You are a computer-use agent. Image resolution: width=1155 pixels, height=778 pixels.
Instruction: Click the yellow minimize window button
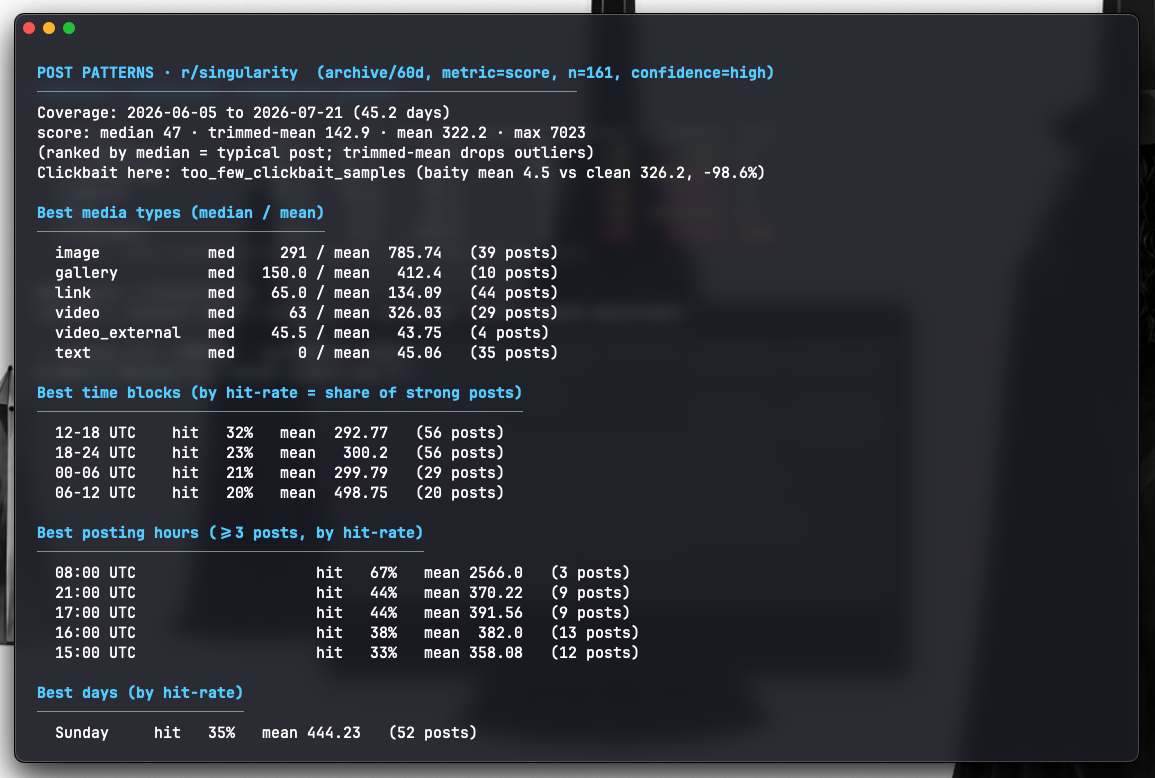(49, 28)
